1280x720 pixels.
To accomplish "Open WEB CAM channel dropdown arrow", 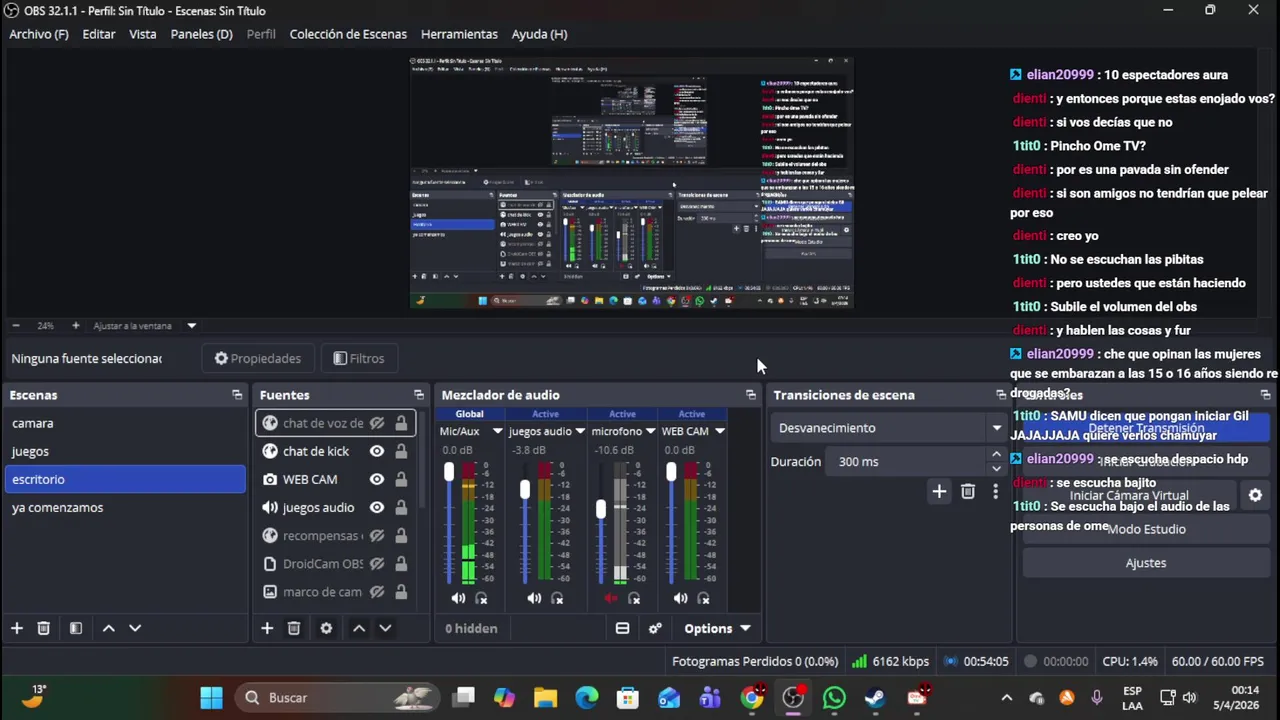I will 719,431.
